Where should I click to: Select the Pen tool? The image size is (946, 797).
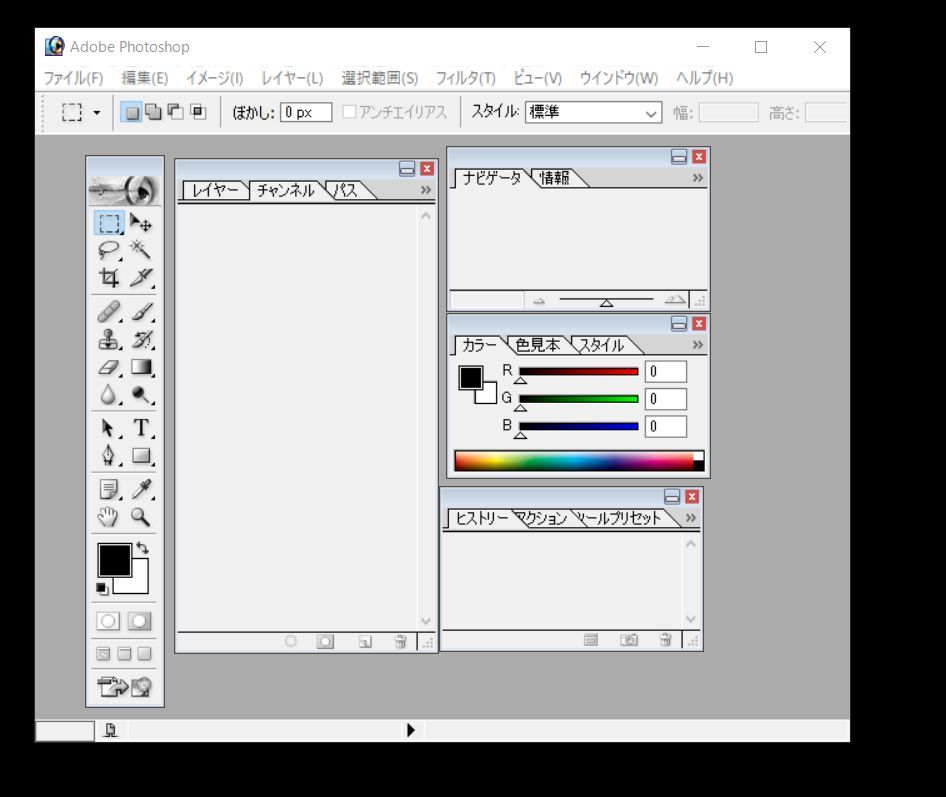(109, 456)
